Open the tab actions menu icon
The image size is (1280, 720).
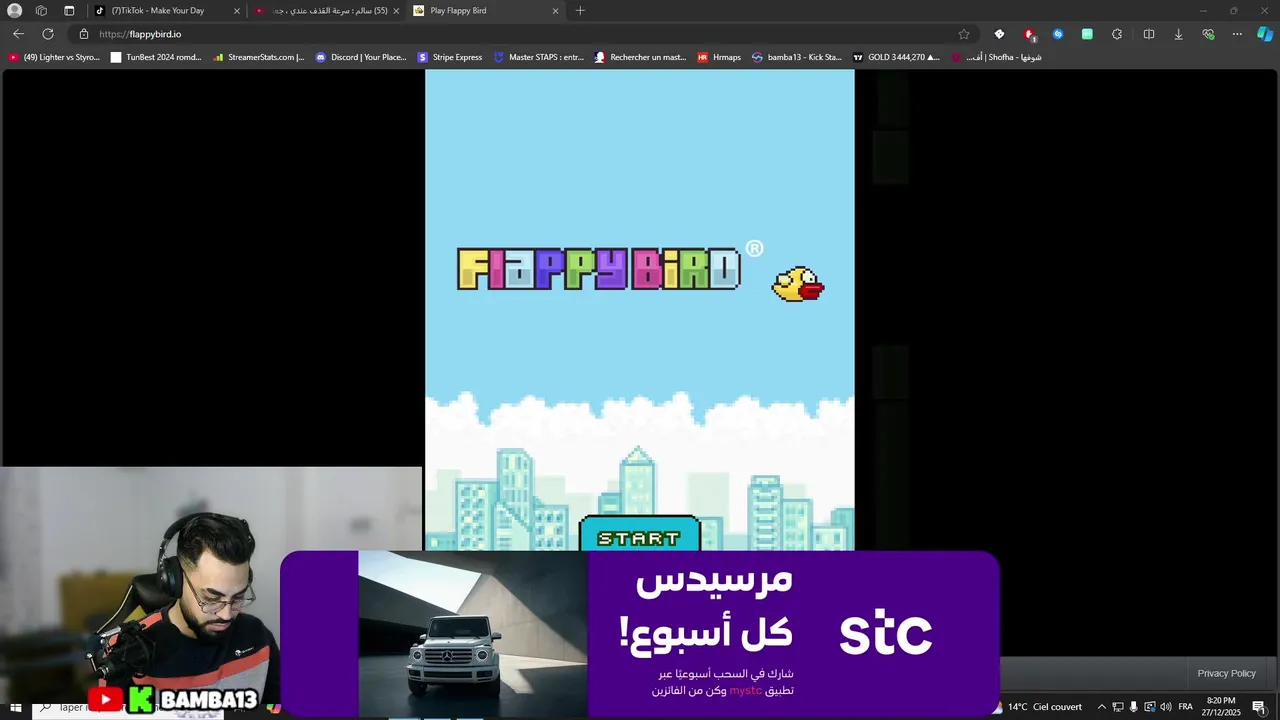point(69,11)
